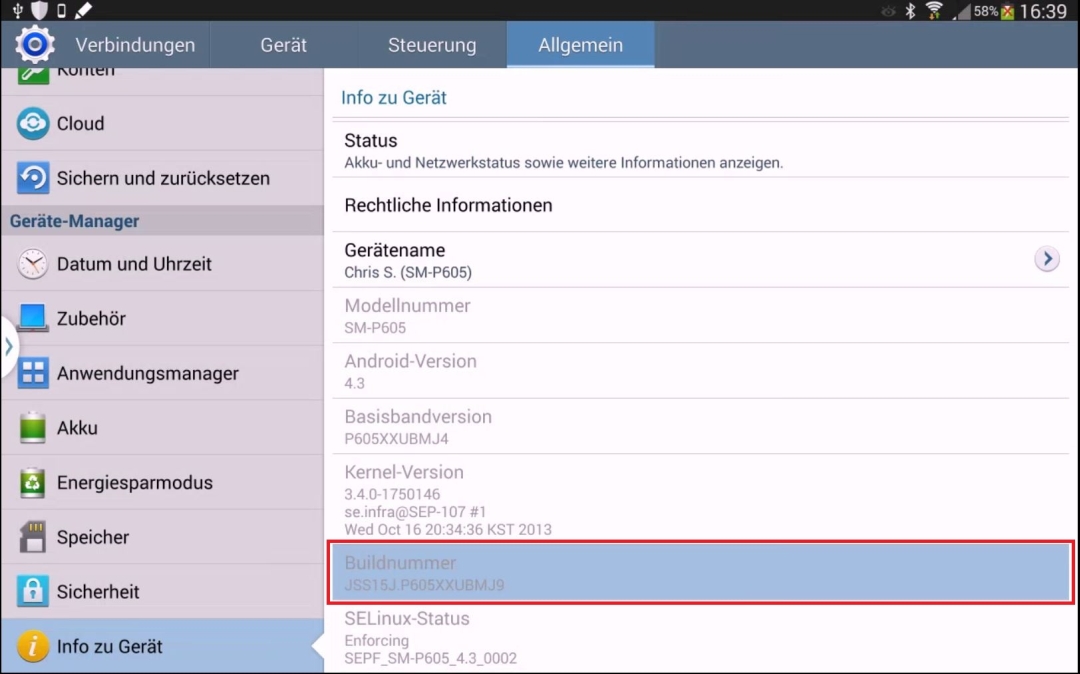
Task: Tap the shield status bar icon
Action: tap(40, 10)
